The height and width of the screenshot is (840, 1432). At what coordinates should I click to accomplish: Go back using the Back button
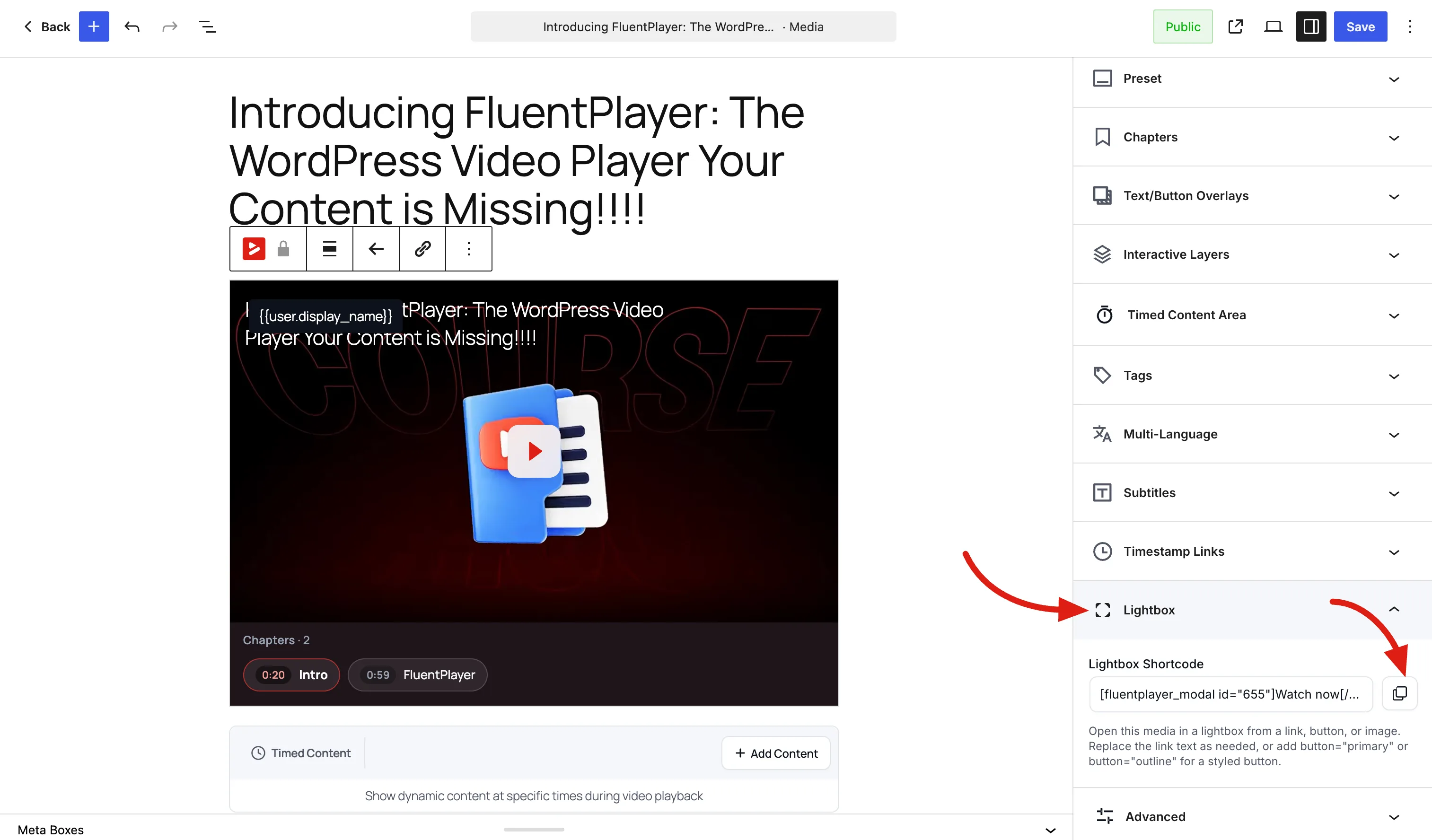click(46, 26)
